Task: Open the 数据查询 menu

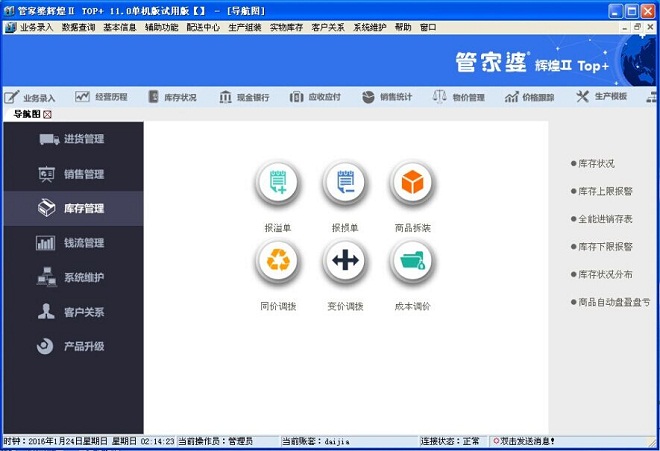Action: [x=78, y=27]
